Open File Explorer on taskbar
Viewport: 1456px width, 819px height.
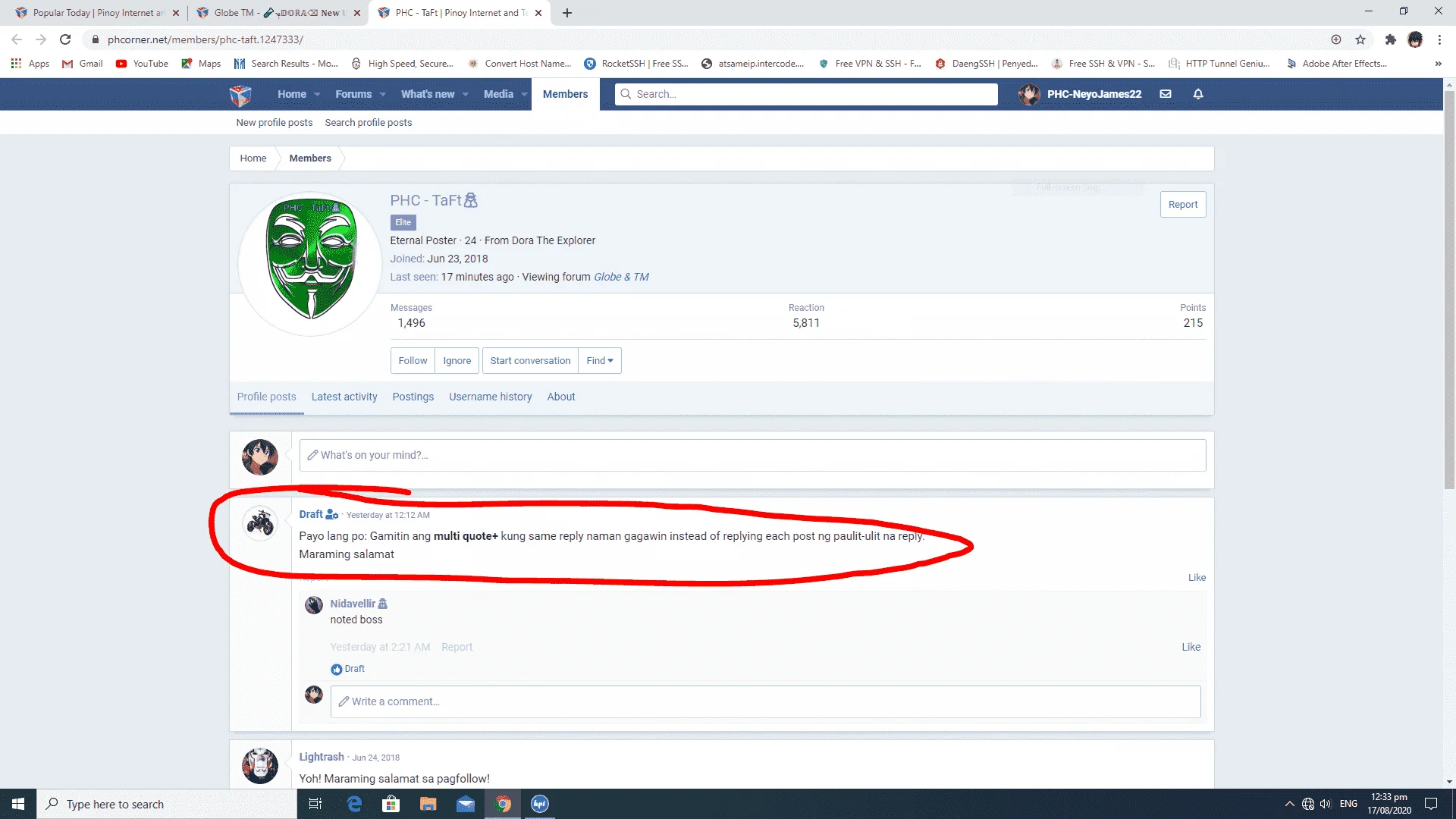[428, 804]
